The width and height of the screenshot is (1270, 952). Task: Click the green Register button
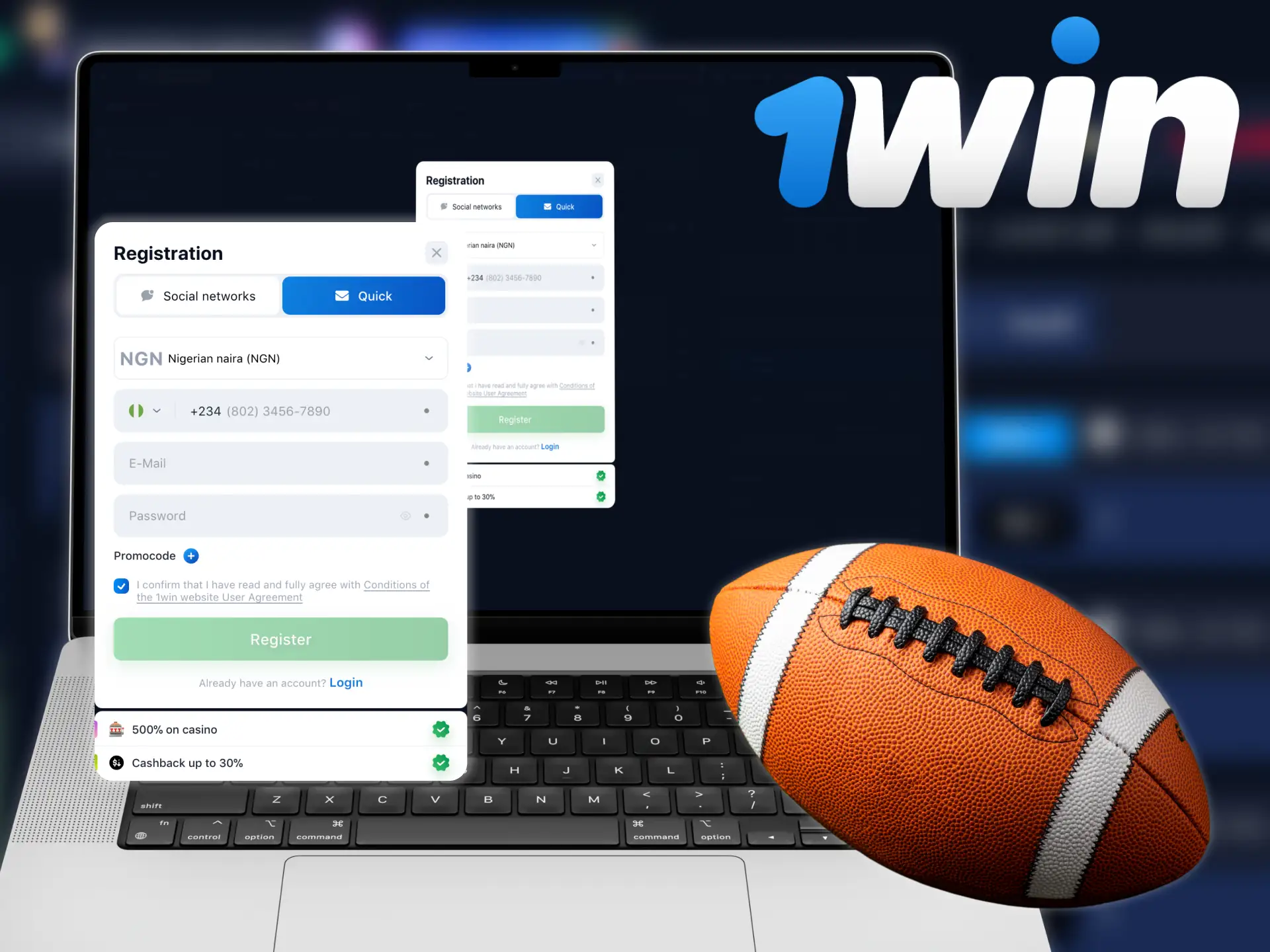click(x=281, y=639)
